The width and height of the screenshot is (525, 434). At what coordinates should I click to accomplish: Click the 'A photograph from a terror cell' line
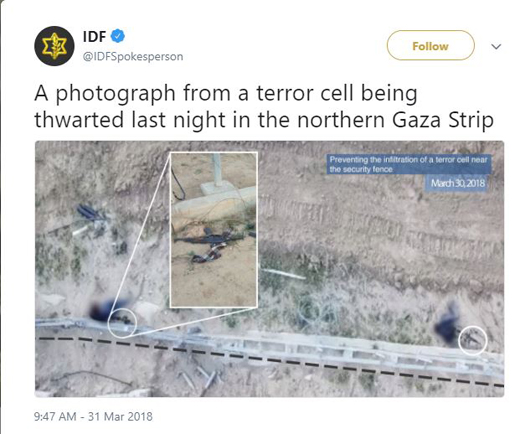226,93
